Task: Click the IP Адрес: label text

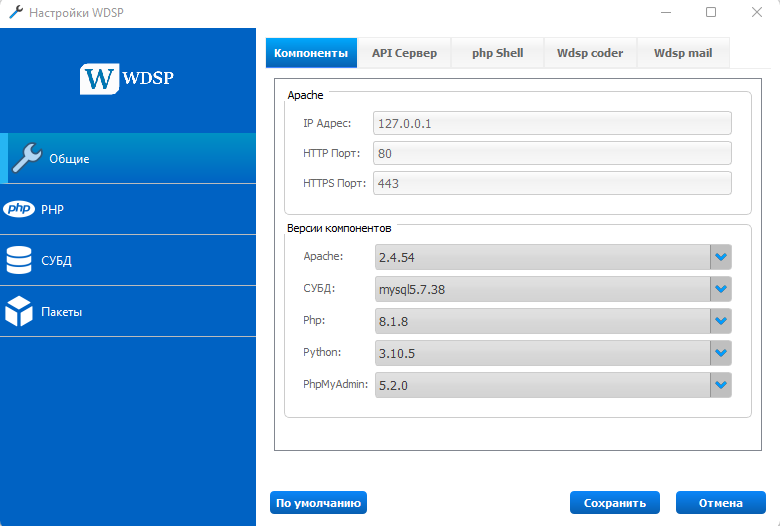Action: [x=327, y=123]
